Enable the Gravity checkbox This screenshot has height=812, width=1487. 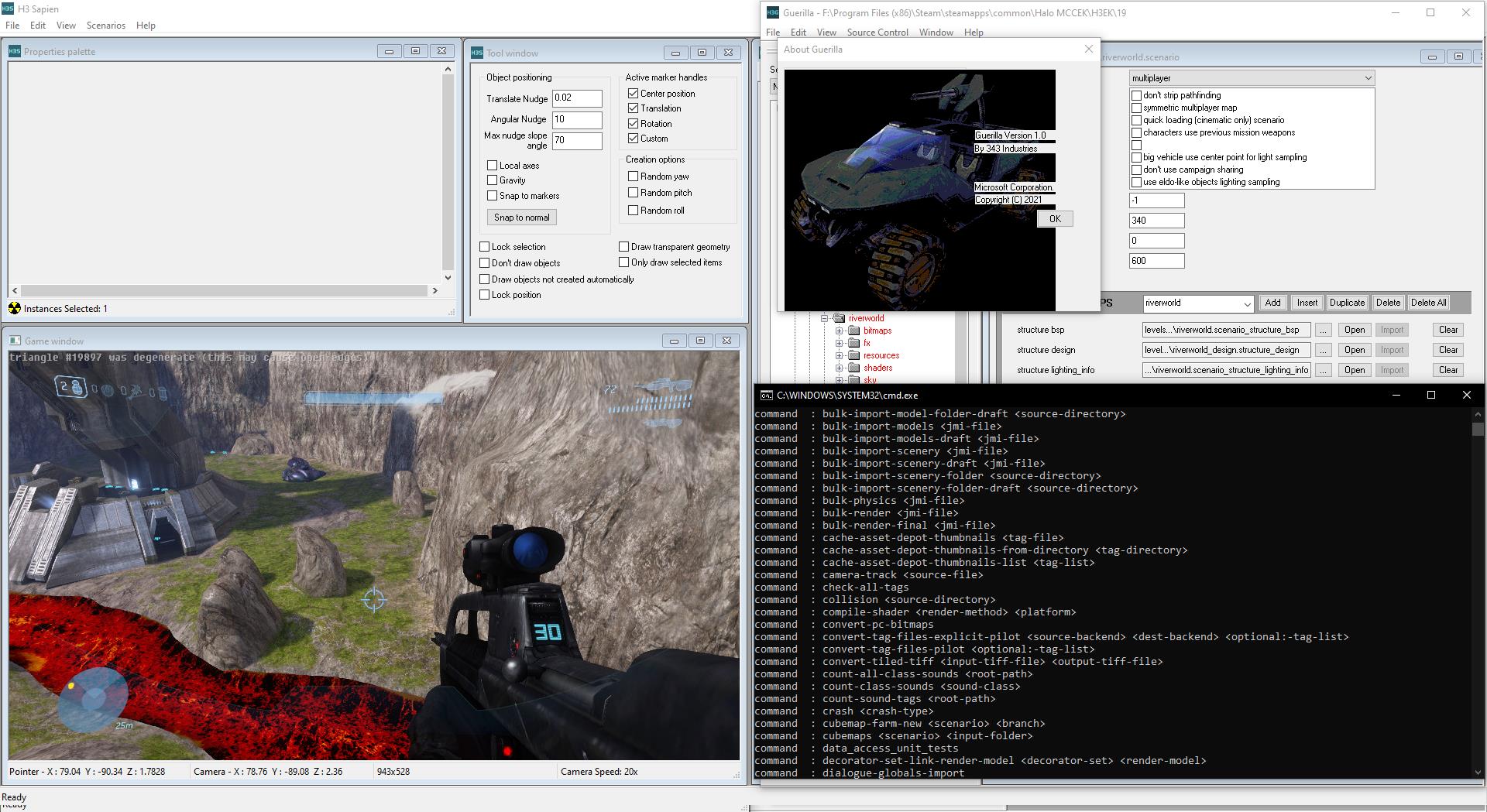pyautogui.click(x=492, y=180)
